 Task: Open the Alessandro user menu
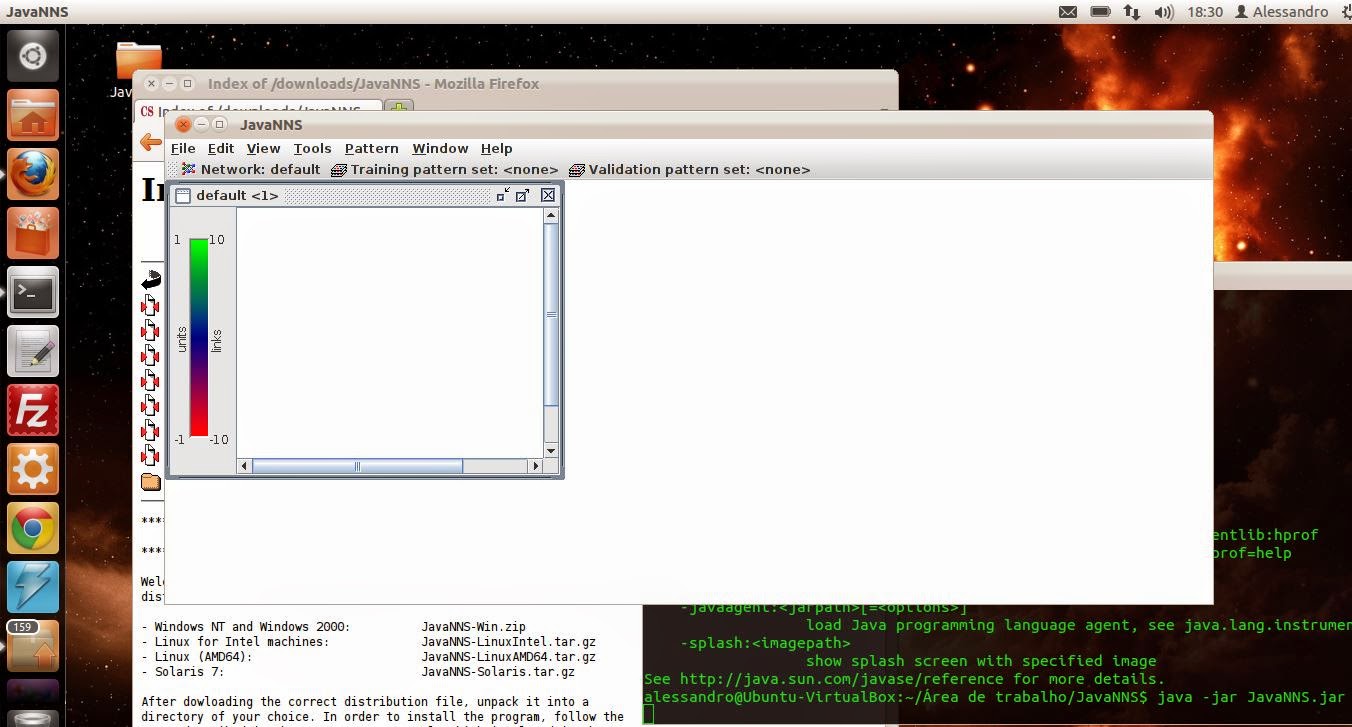(1282, 12)
